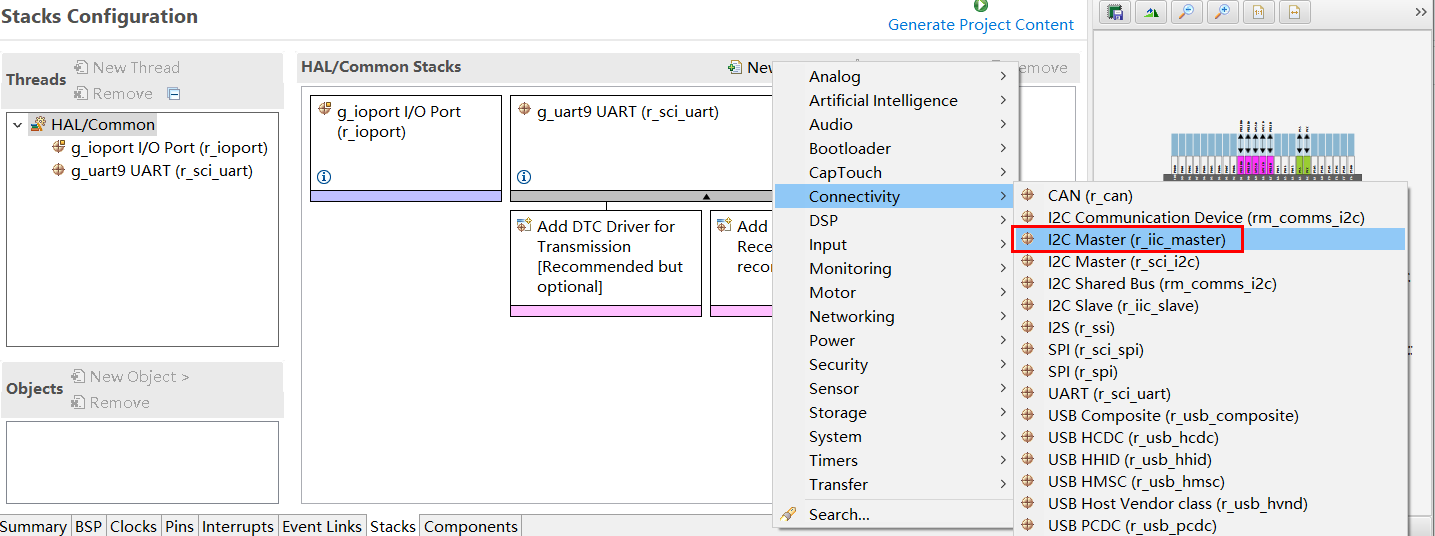Expand the Bootloader submenu

pos(896,148)
